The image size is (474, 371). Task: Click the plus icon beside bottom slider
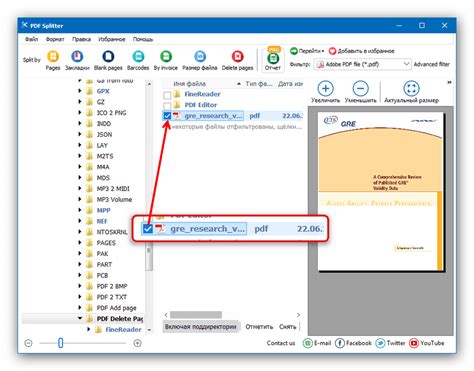click(x=137, y=343)
